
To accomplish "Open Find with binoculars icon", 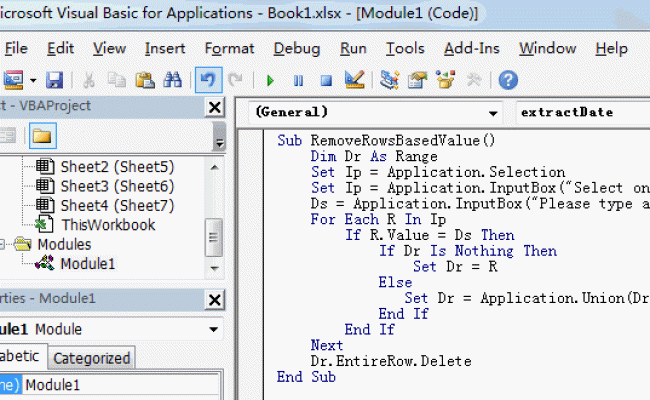I will coord(172,80).
